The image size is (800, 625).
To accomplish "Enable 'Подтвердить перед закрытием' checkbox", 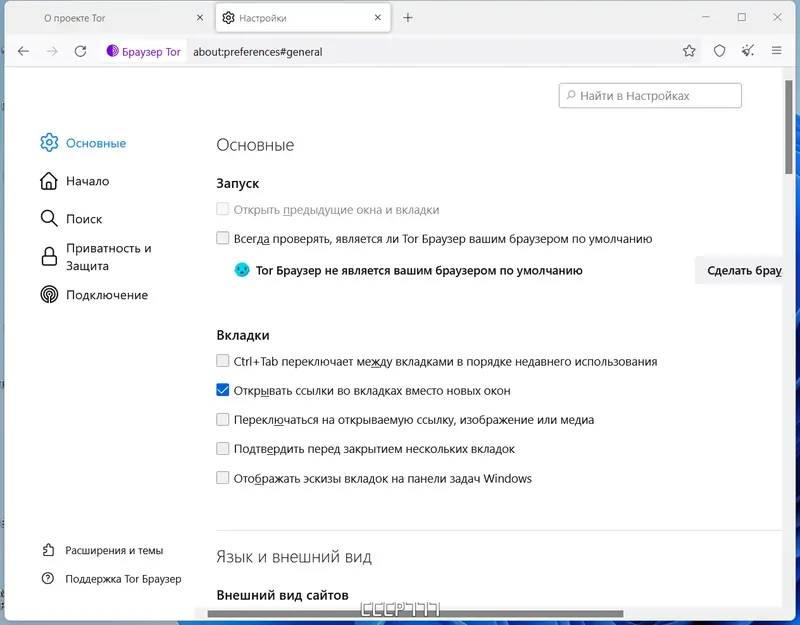I will click(x=222, y=448).
